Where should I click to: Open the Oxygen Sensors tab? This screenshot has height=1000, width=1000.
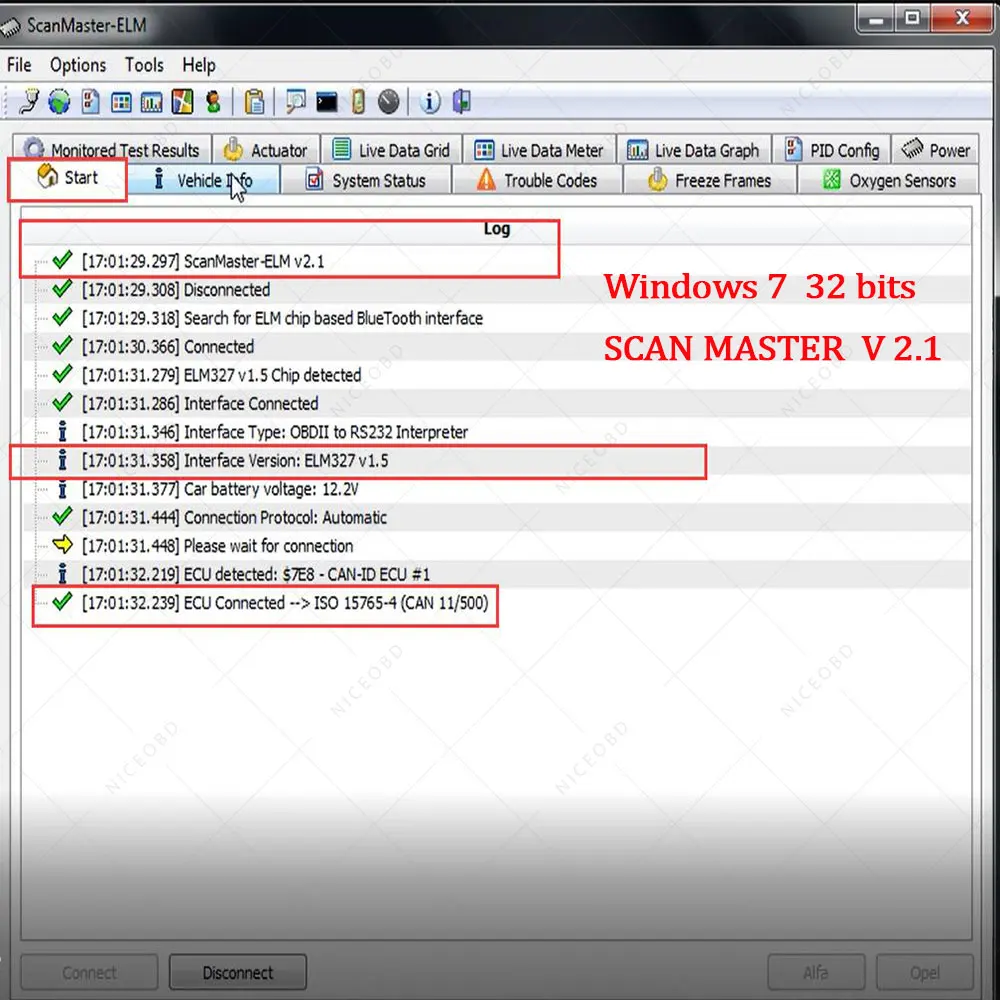click(x=888, y=180)
